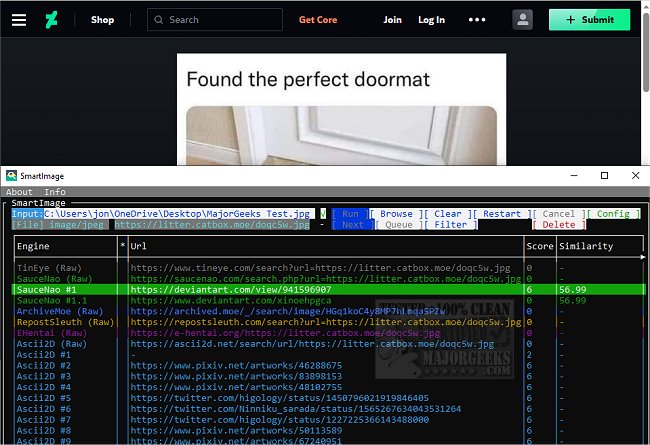Click the Input path field

pos(179,214)
